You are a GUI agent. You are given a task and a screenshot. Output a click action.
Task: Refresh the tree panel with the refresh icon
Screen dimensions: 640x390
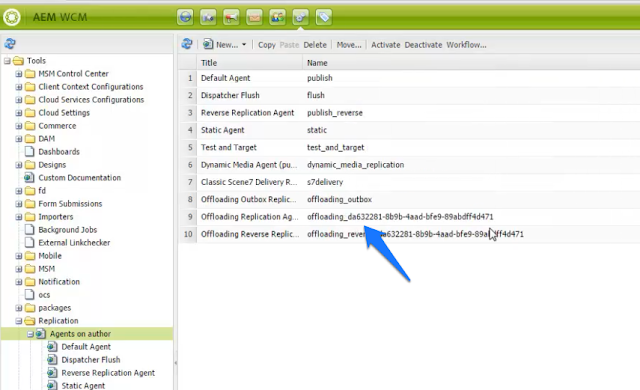(x=10, y=44)
